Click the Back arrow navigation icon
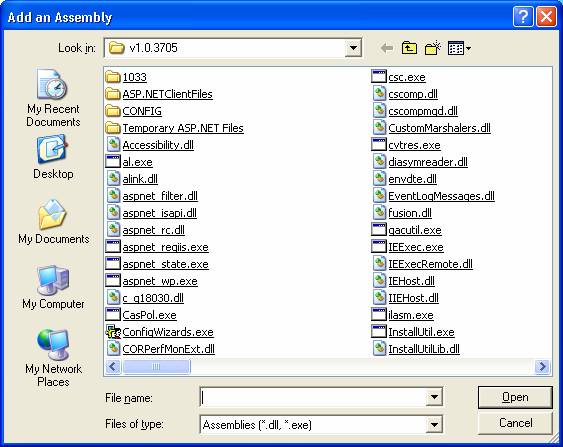 click(386, 48)
